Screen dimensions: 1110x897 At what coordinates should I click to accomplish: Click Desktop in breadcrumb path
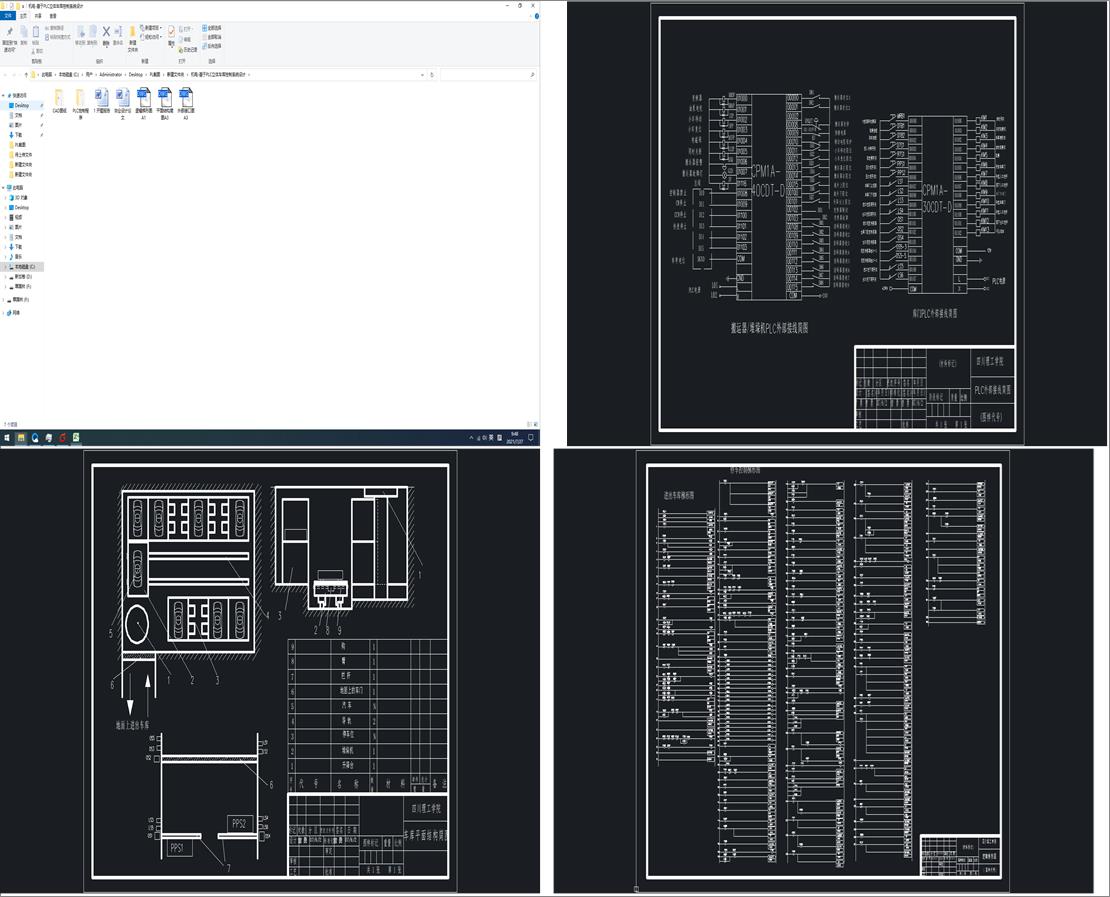click(x=135, y=74)
